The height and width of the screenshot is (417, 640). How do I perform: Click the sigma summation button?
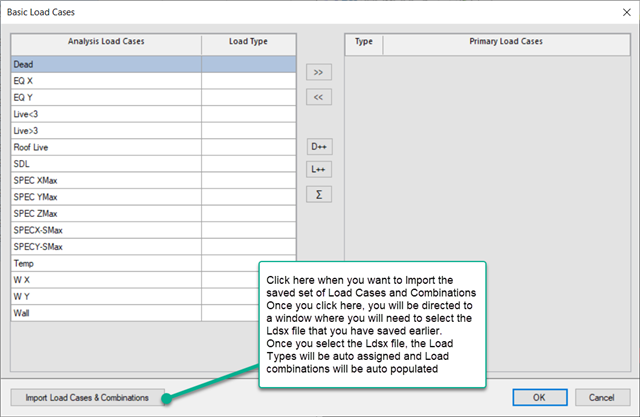319,195
